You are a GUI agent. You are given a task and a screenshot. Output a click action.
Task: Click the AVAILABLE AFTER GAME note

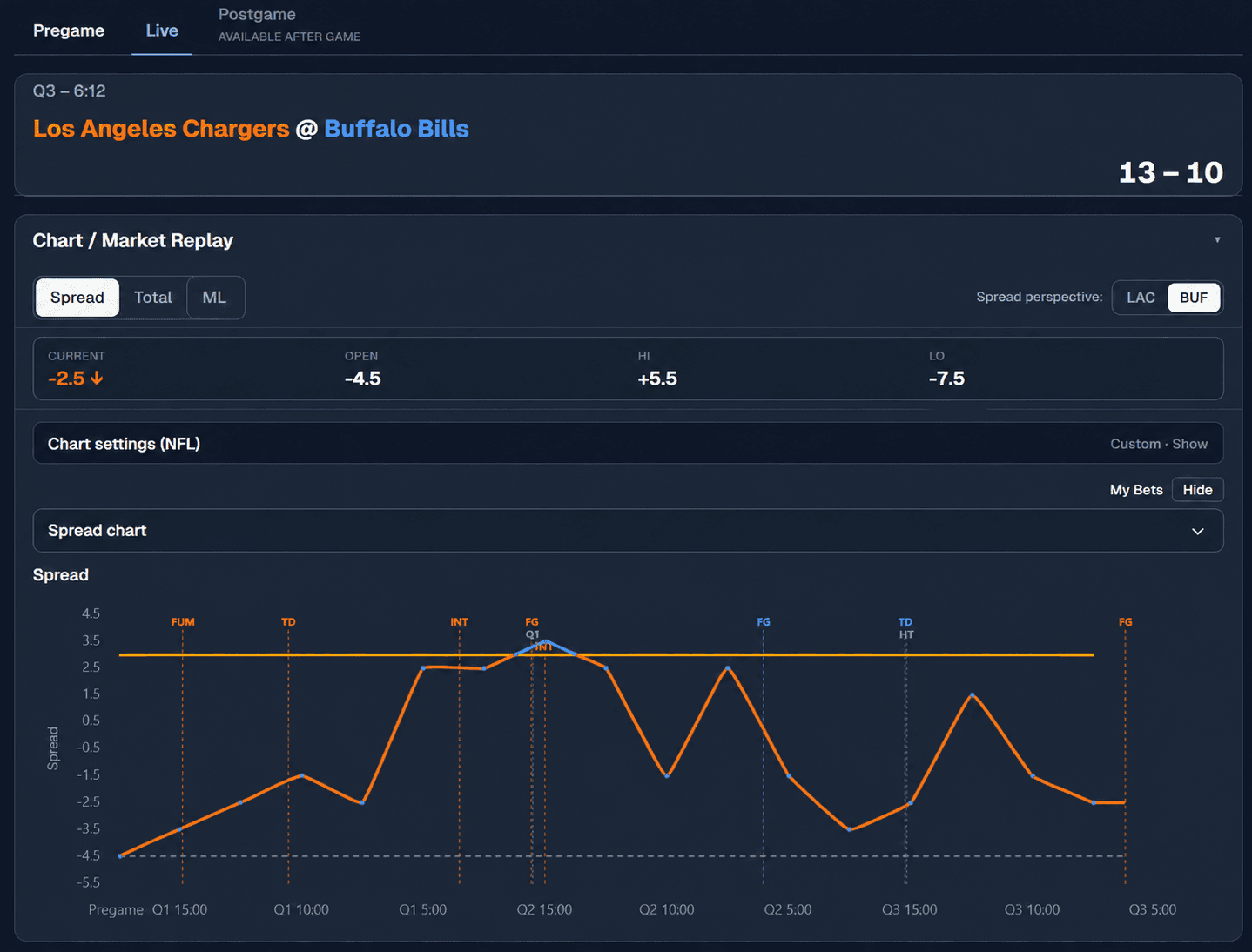tap(289, 37)
